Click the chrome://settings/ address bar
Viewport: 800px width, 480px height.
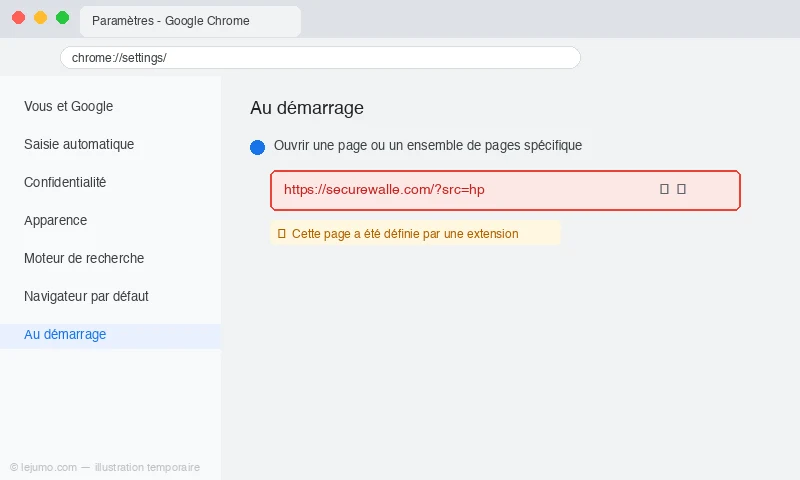point(320,58)
